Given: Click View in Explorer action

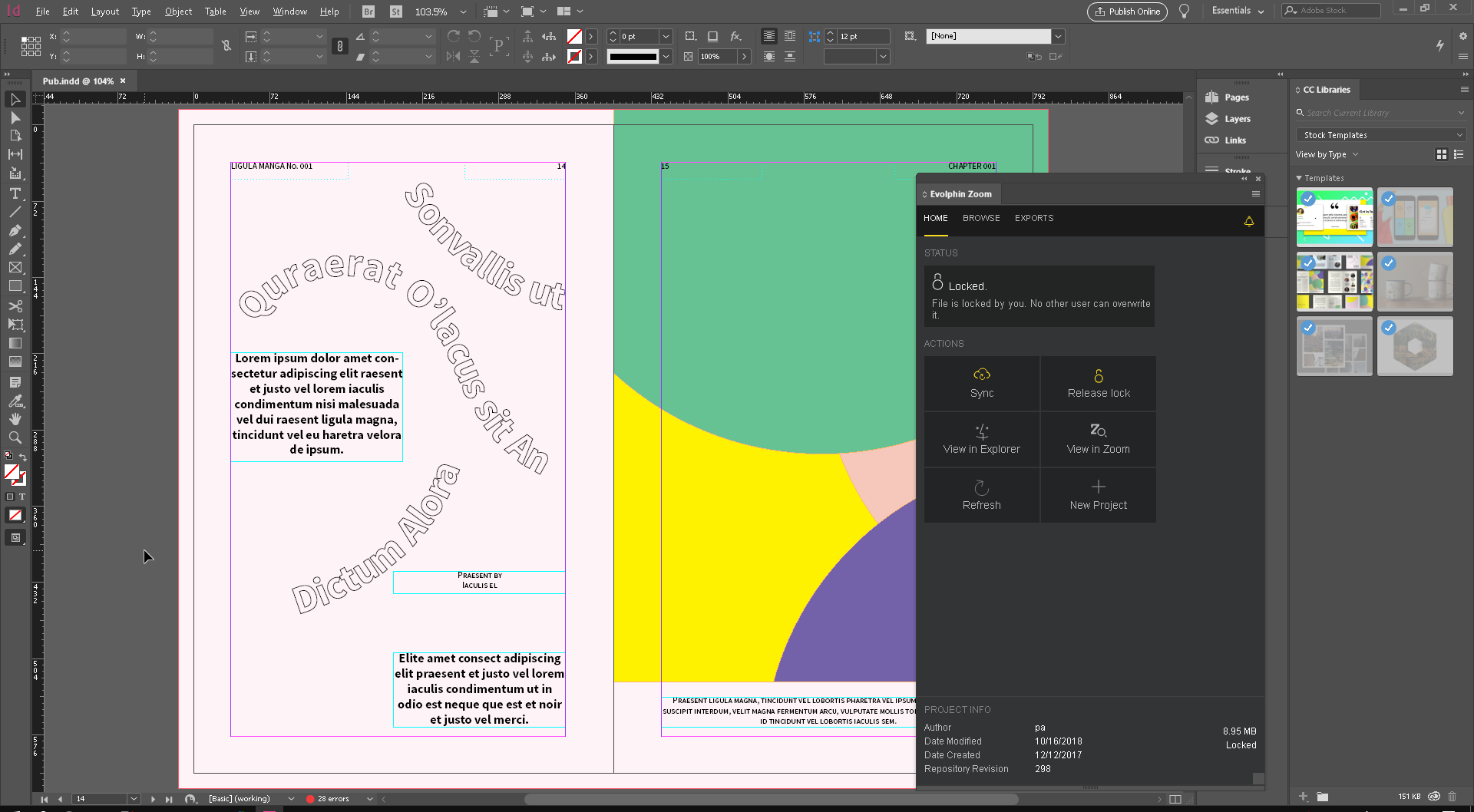Looking at the screenshot, I should coord(982,439).
